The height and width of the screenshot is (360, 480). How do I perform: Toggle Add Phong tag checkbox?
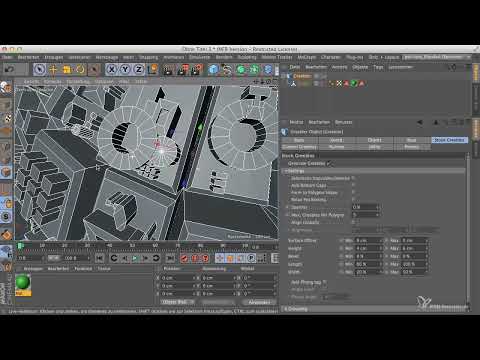[x=325, y=282]
